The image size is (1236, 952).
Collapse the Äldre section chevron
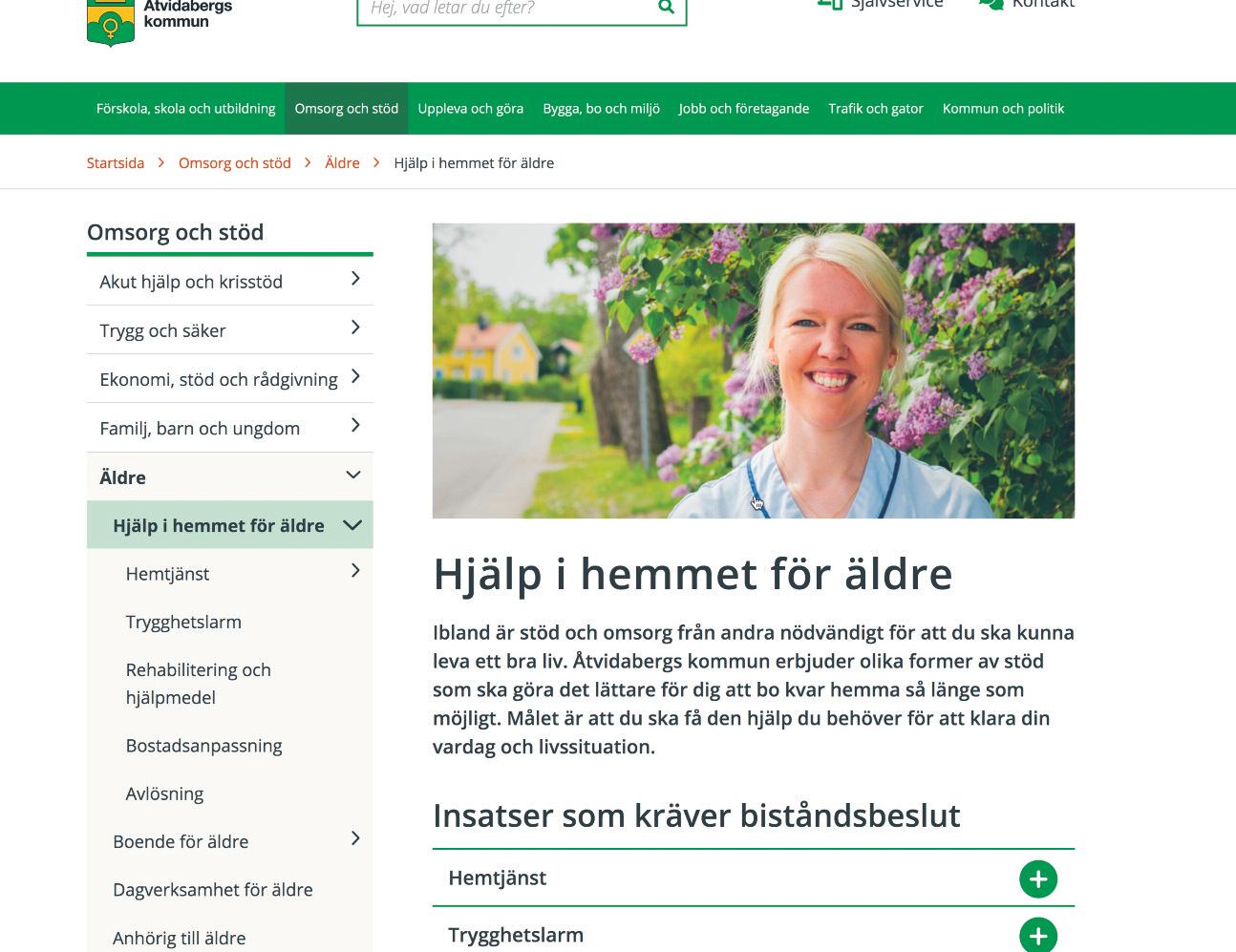tap(352, 475)
